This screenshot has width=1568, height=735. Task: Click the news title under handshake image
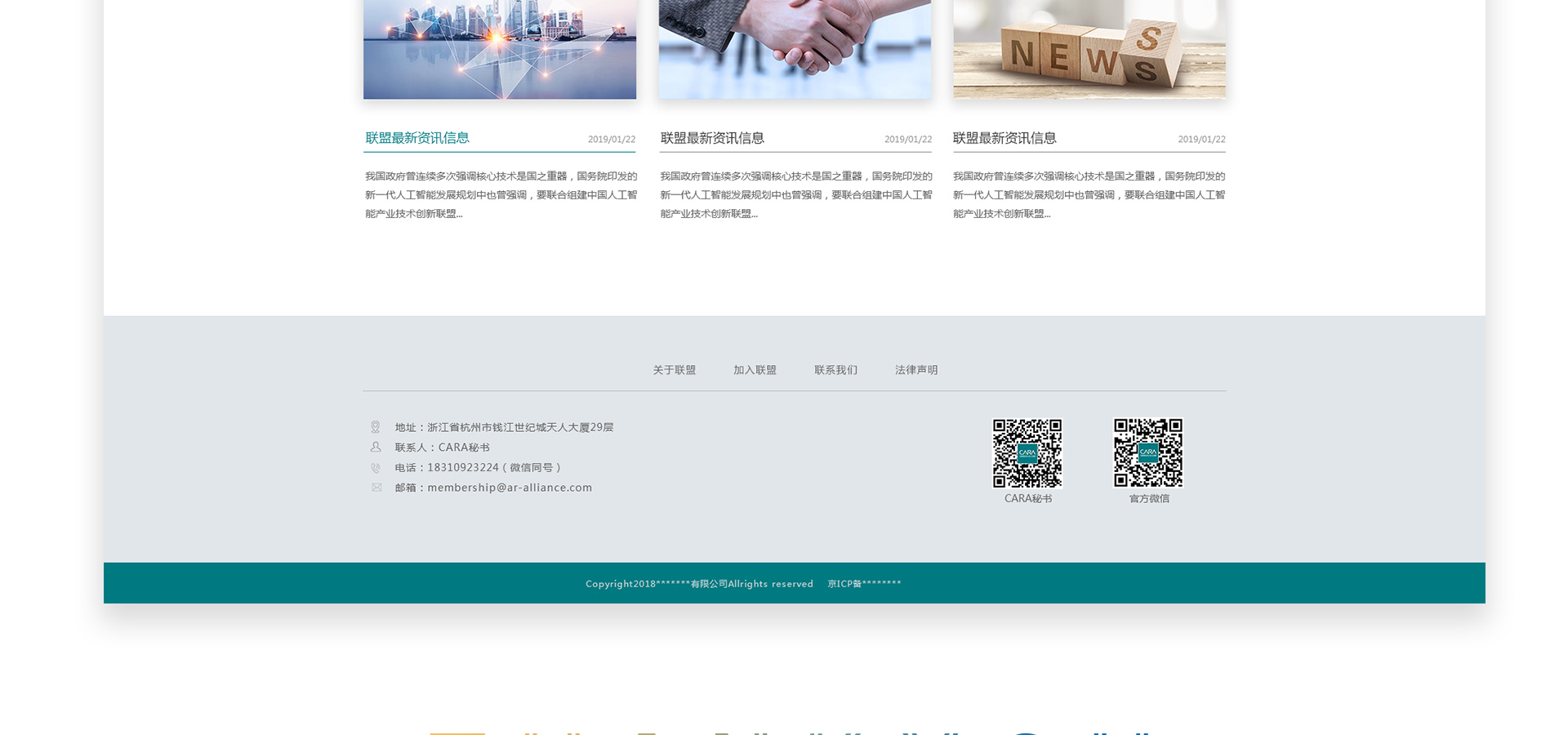tap(712, 138)
